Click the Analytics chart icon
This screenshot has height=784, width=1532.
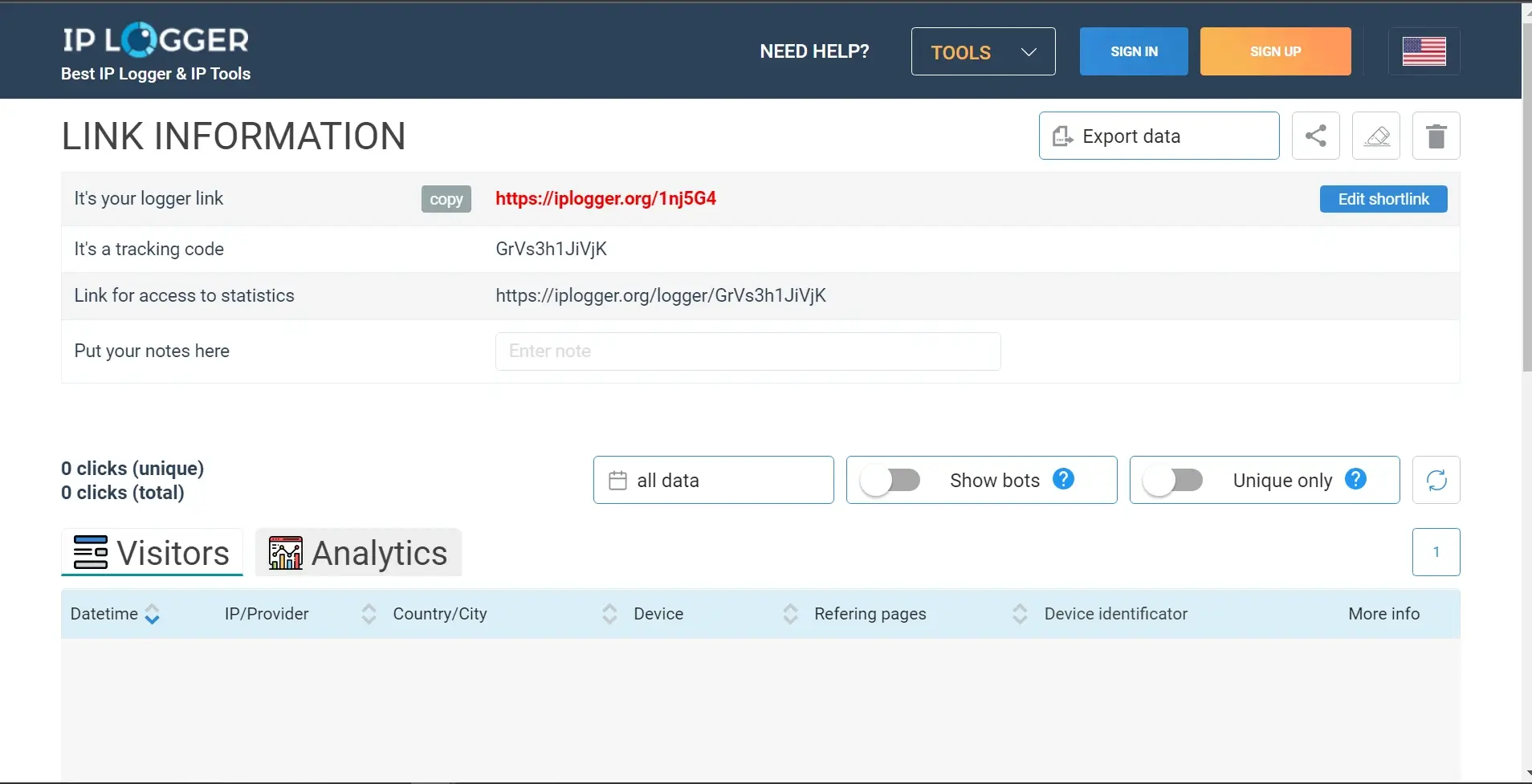[285, 553]
